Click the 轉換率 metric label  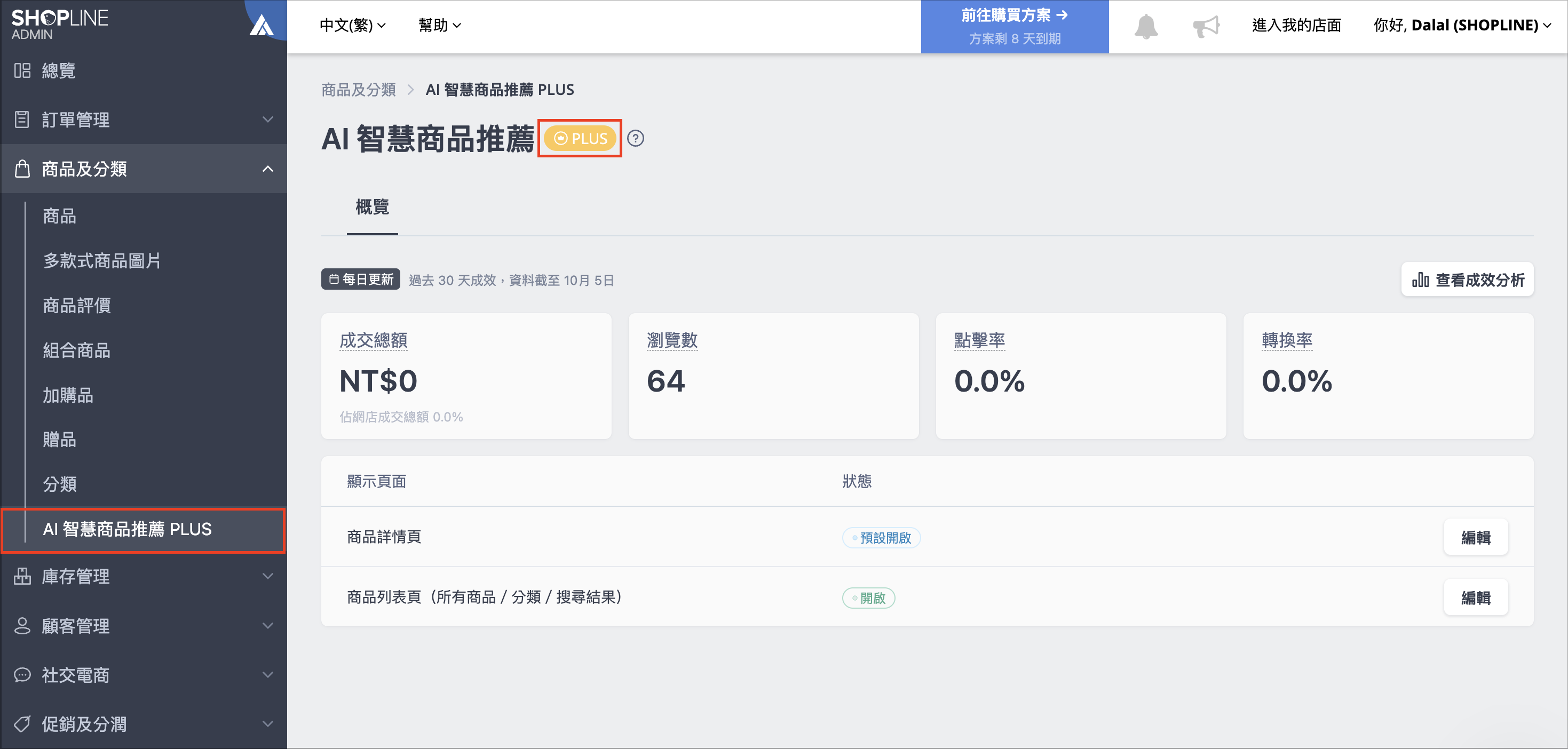pos(1287,341)
